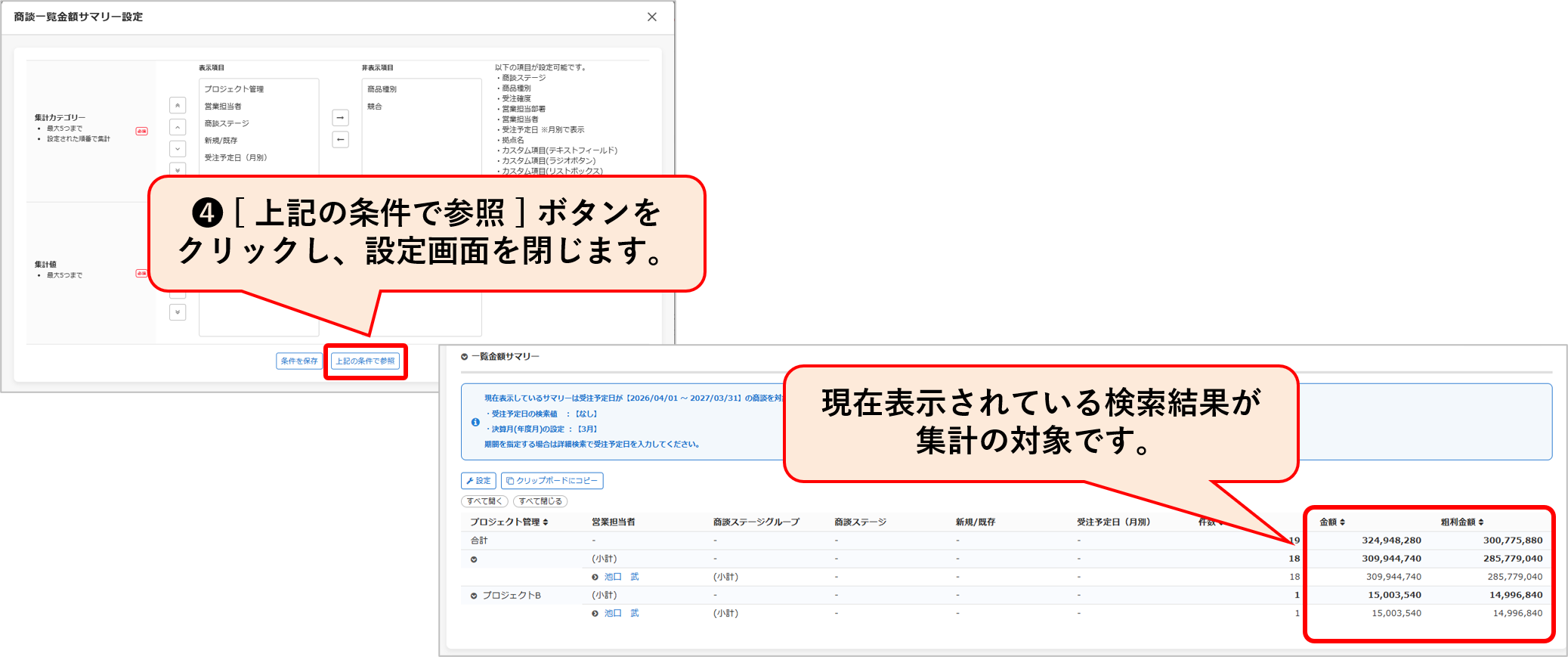Click 営業担当者 column header

pyautogui.click(x=613, y=522)
